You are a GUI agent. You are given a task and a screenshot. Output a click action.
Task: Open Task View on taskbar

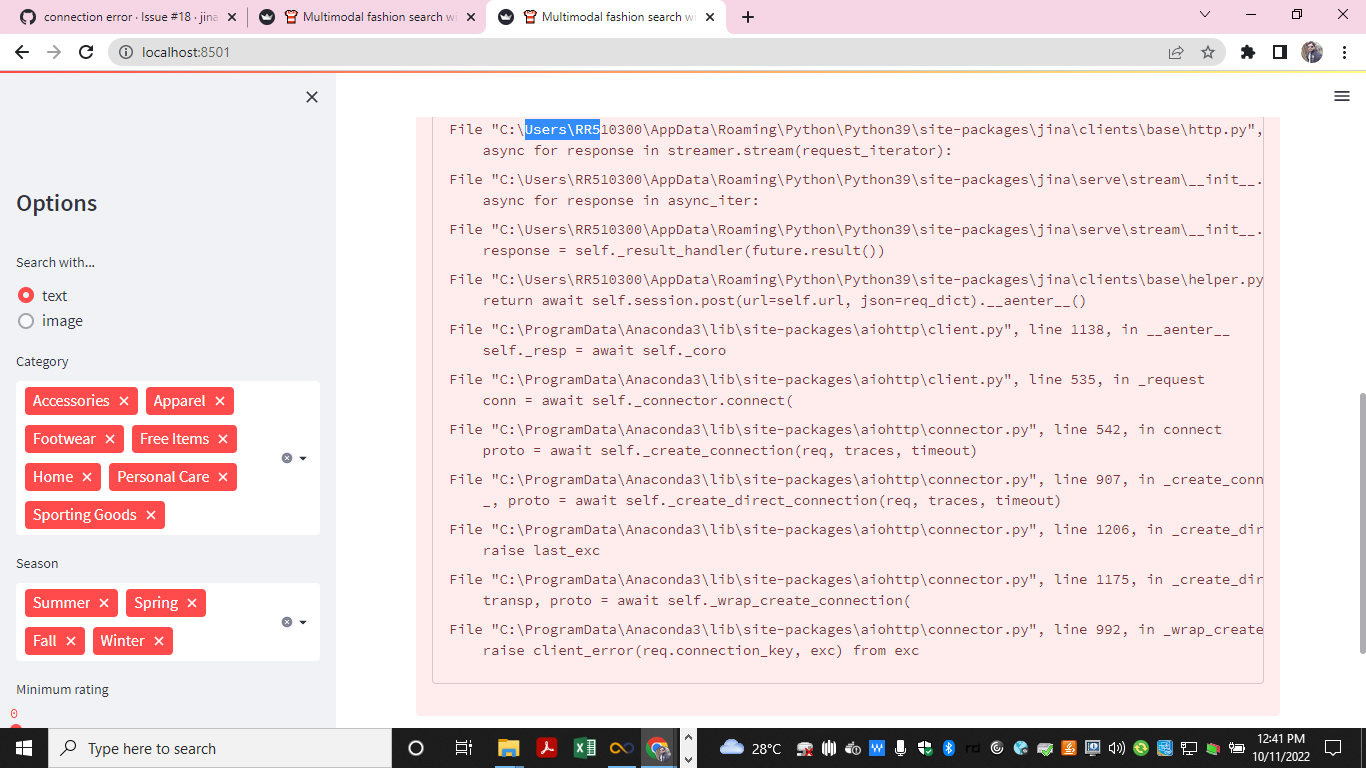pyautogui.click(x=463, y=748)
